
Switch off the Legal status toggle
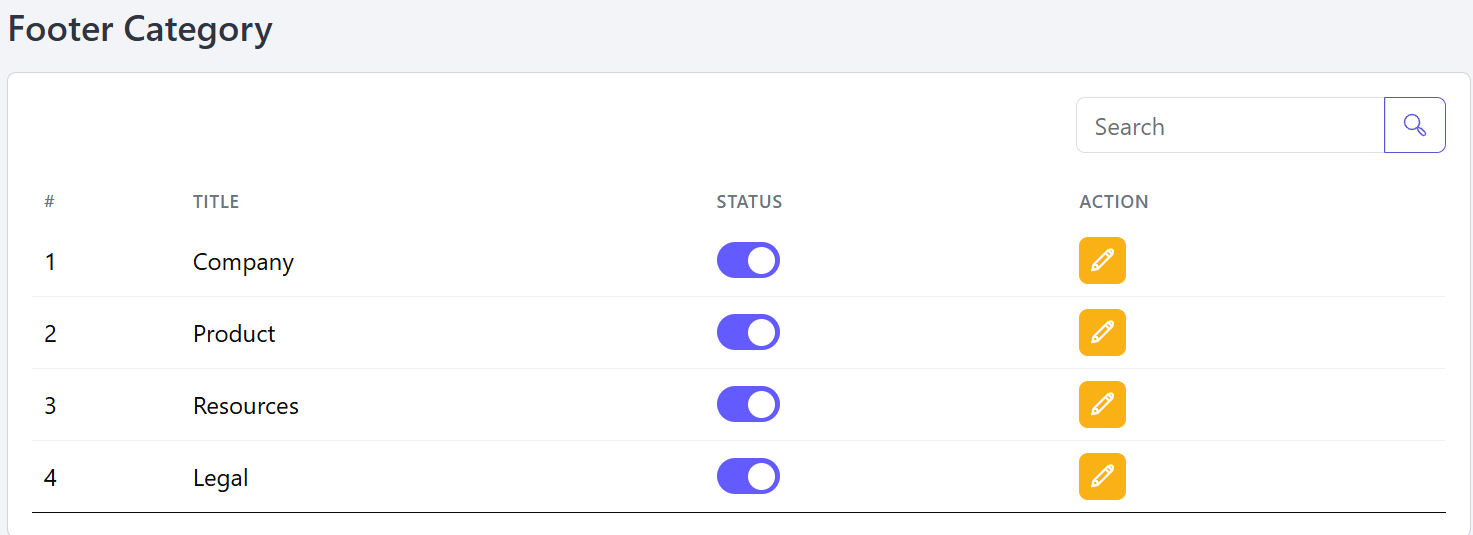point(748,476)
